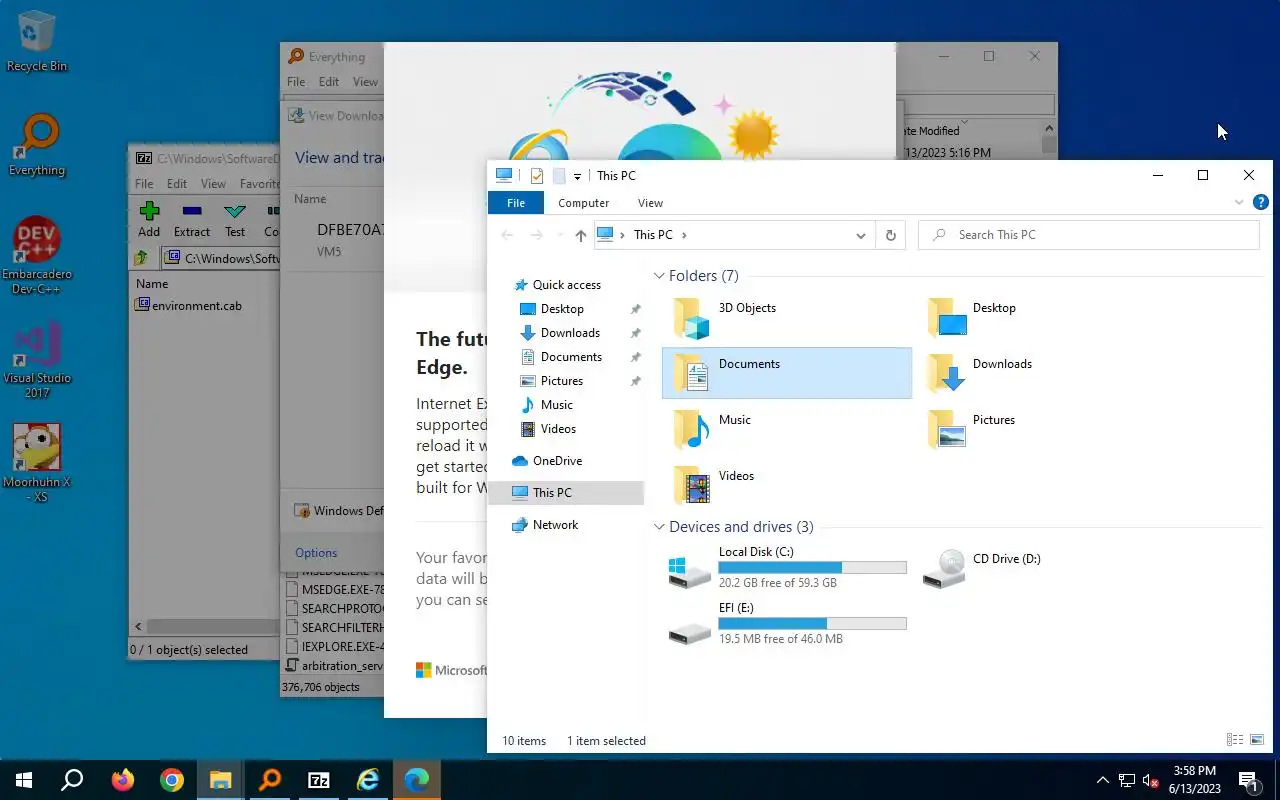Open Google Chrome from the taskbar
Image resolution: width=1280 pixels, height=800 pixels.
pyautogui.click(x=172, y=780)
